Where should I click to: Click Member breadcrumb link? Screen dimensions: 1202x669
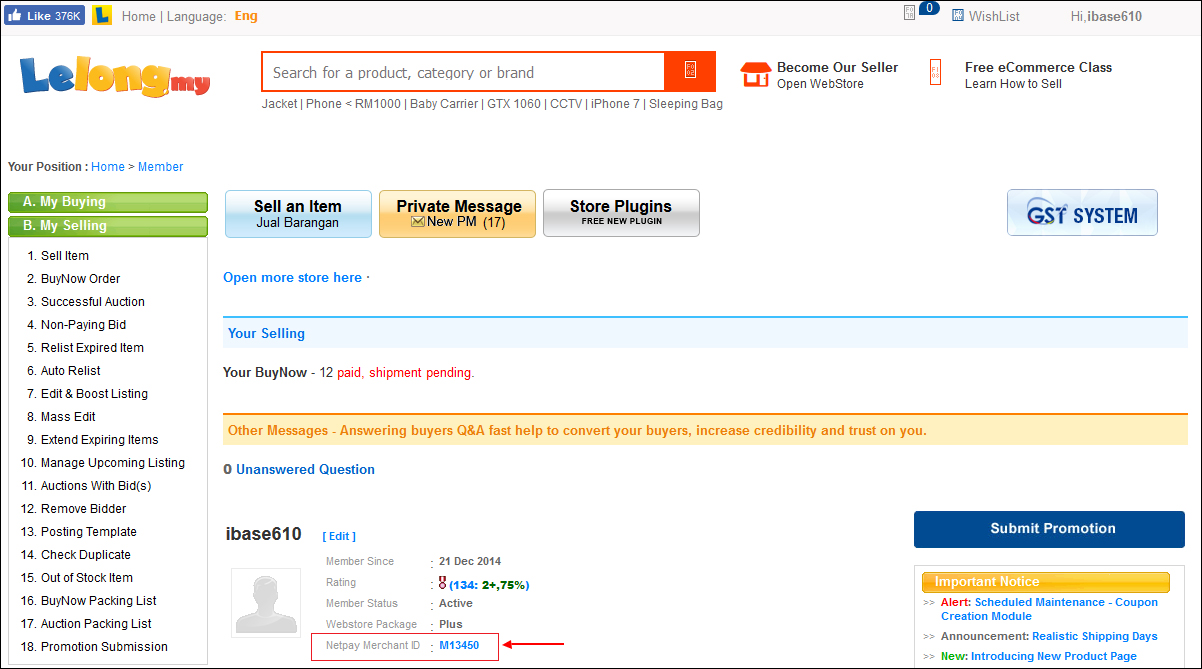pos(161,167)
